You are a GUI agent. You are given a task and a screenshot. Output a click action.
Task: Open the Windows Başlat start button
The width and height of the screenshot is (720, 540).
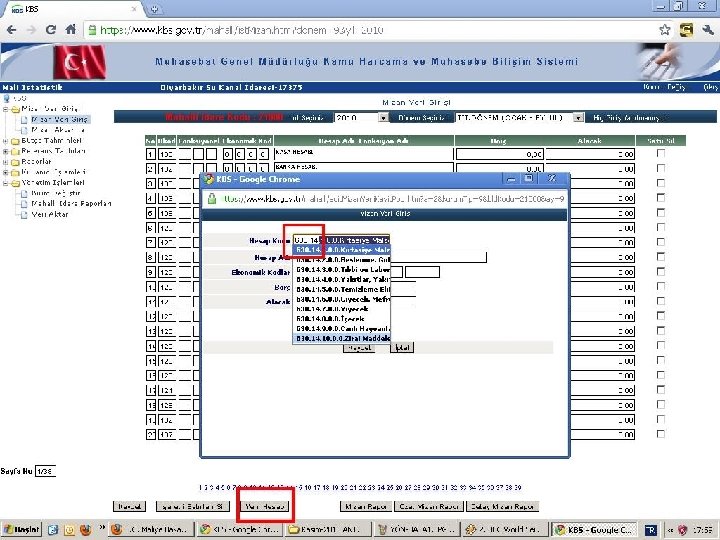(21, 529)
